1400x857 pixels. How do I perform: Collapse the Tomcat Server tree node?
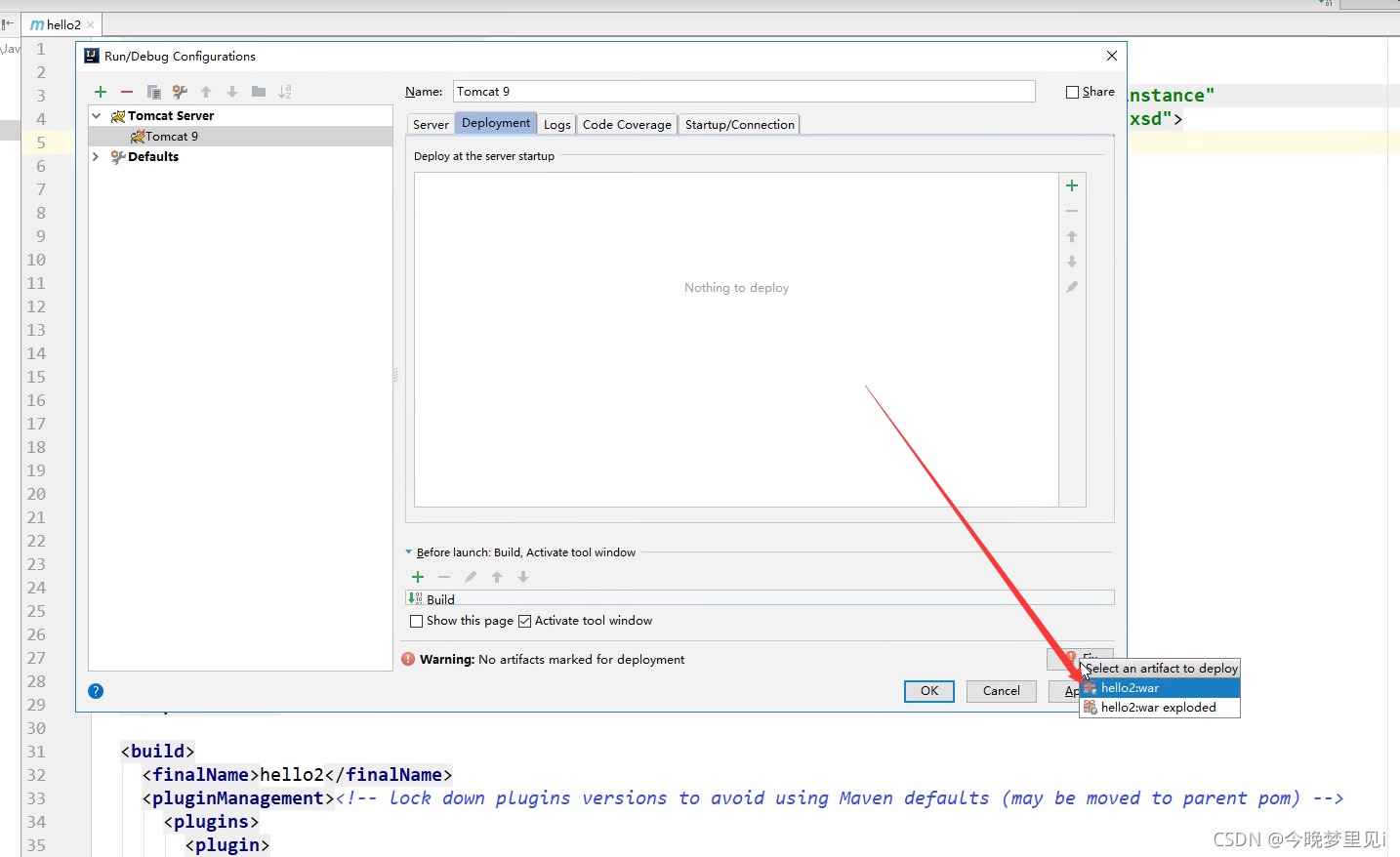click(x=97, y=115)
